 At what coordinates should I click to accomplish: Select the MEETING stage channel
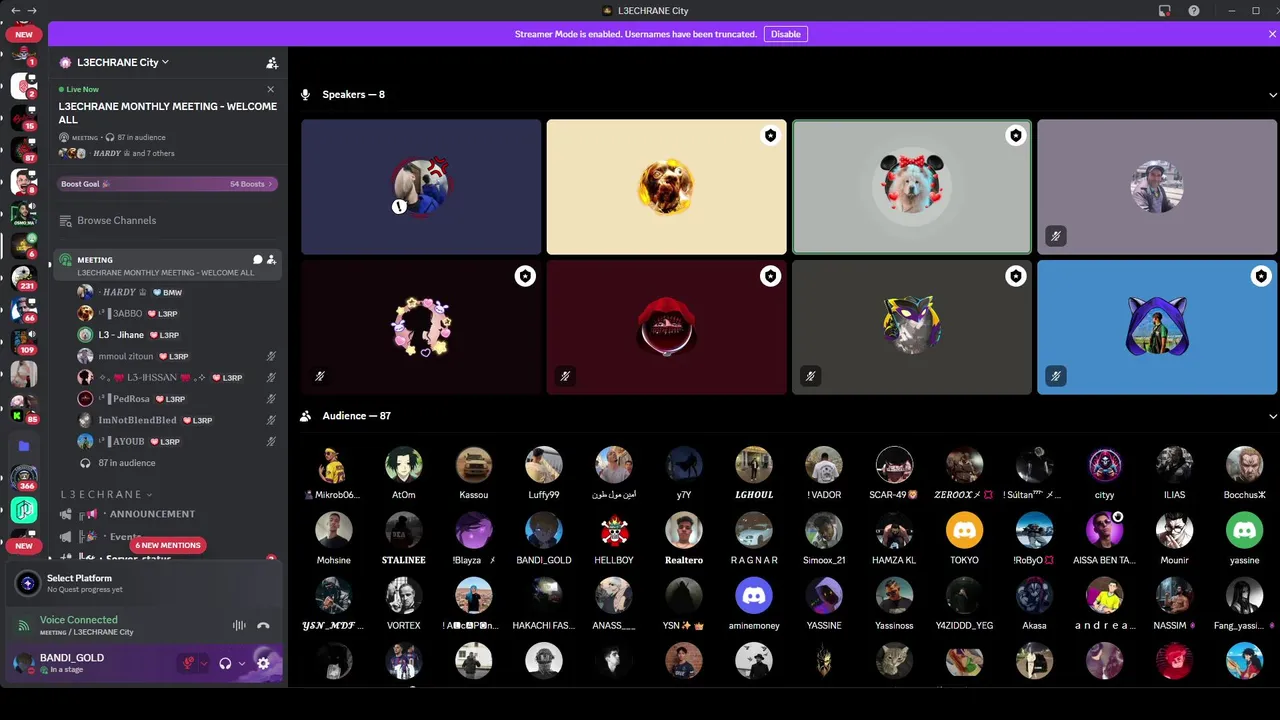(x=167, y=265)
